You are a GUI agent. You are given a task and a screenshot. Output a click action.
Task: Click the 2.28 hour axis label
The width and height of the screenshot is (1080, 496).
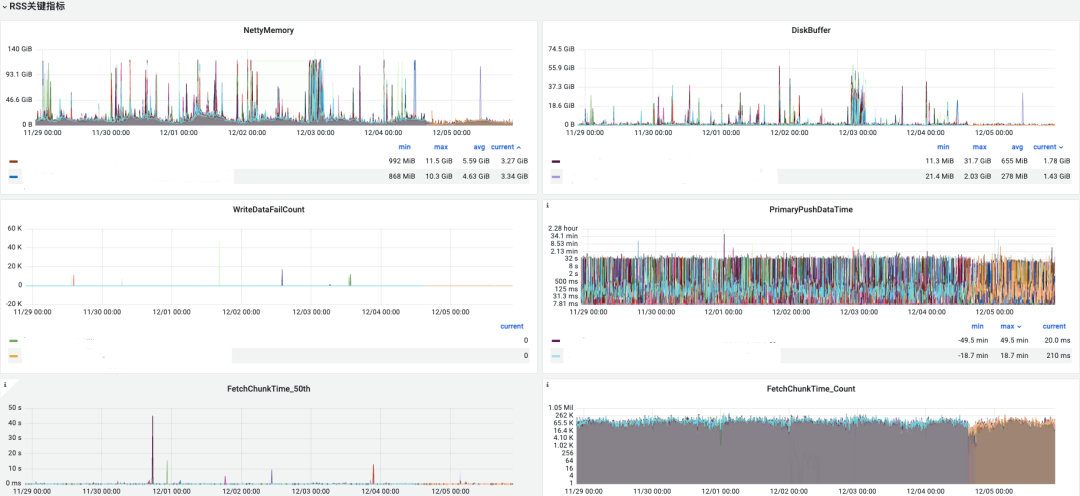coord(563,228)
